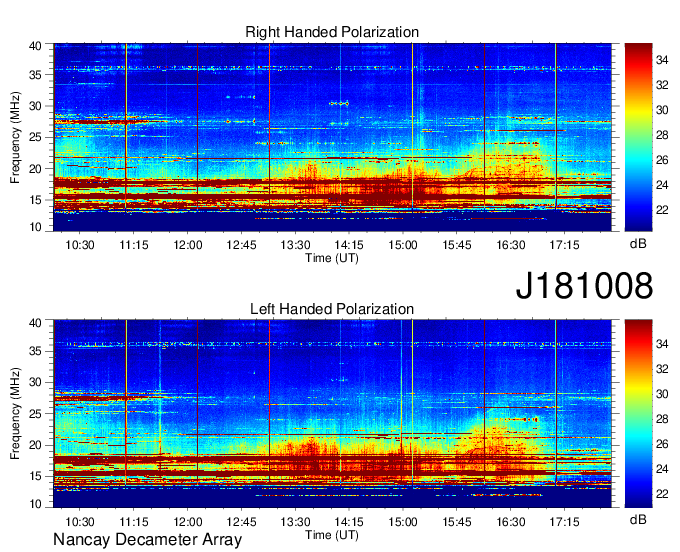Viewport: 680px width, 552px height.
Task: Click the 12:00 time tick on right-handed plot
Action: (x=188, y=245)
